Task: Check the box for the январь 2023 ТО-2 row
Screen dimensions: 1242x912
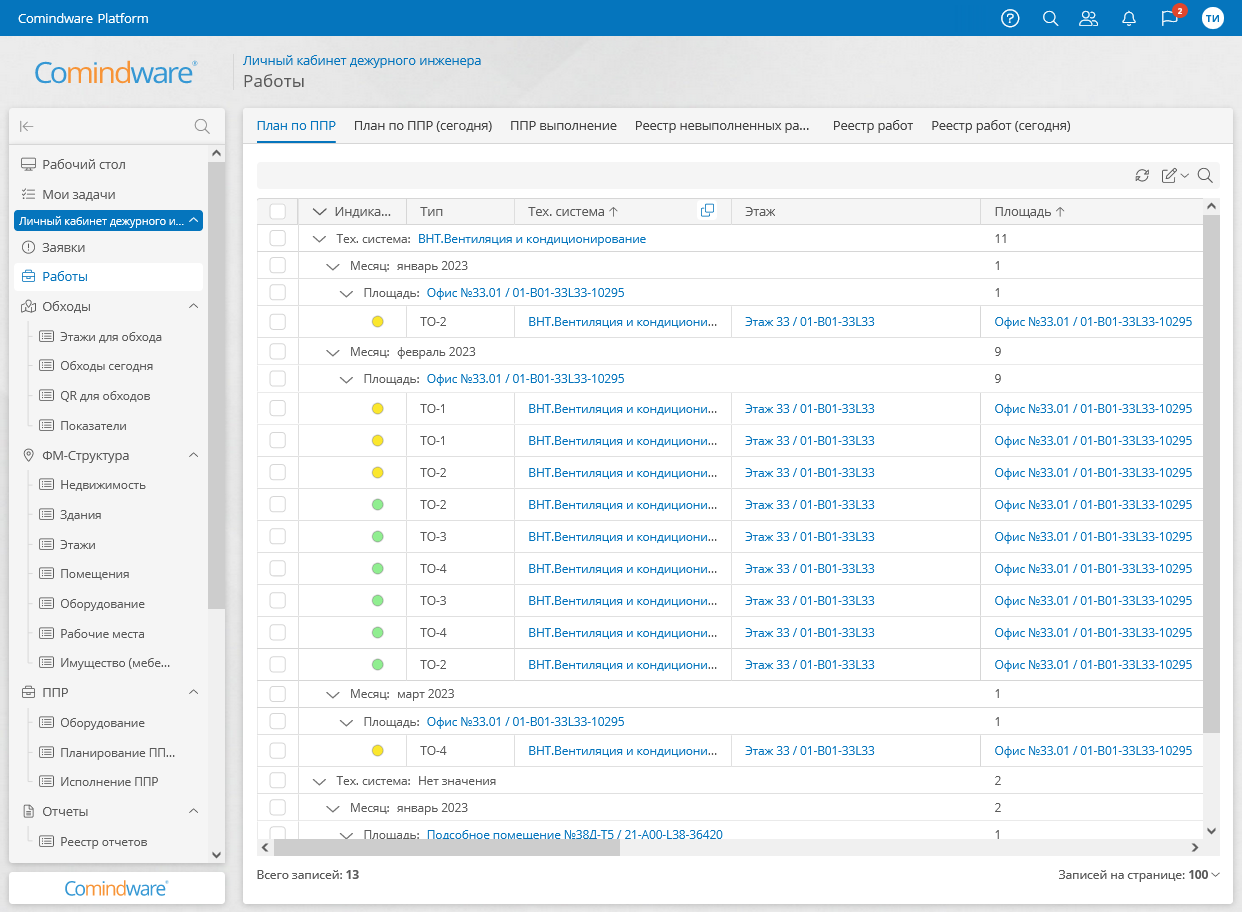Action: (x=278, y=322)
